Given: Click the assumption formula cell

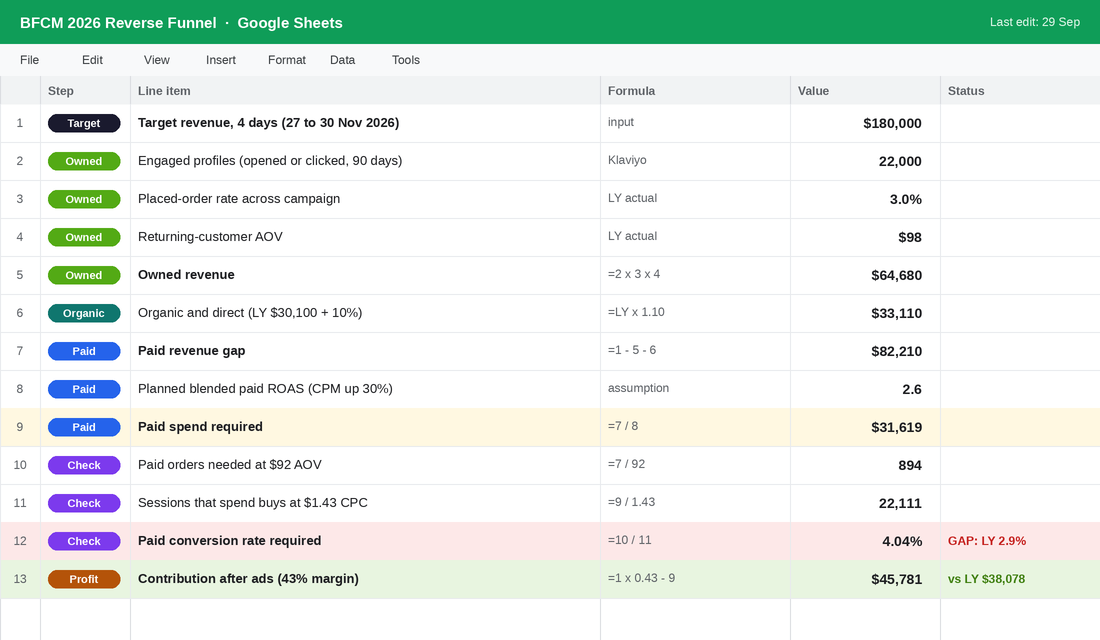Looking at the screenshot, I should pyautogui.click(x=695, y=389).
